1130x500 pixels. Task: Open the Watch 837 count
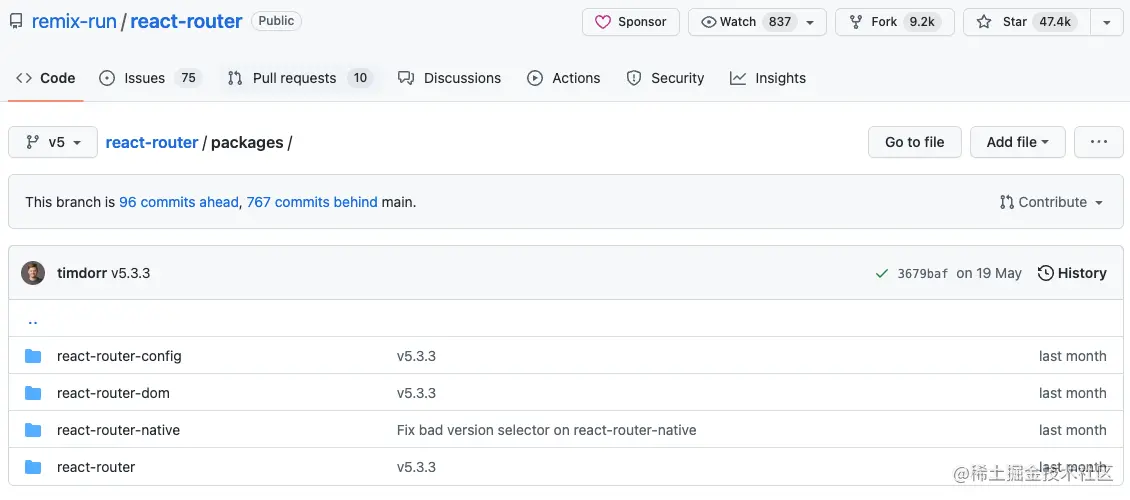pos(780,22)
